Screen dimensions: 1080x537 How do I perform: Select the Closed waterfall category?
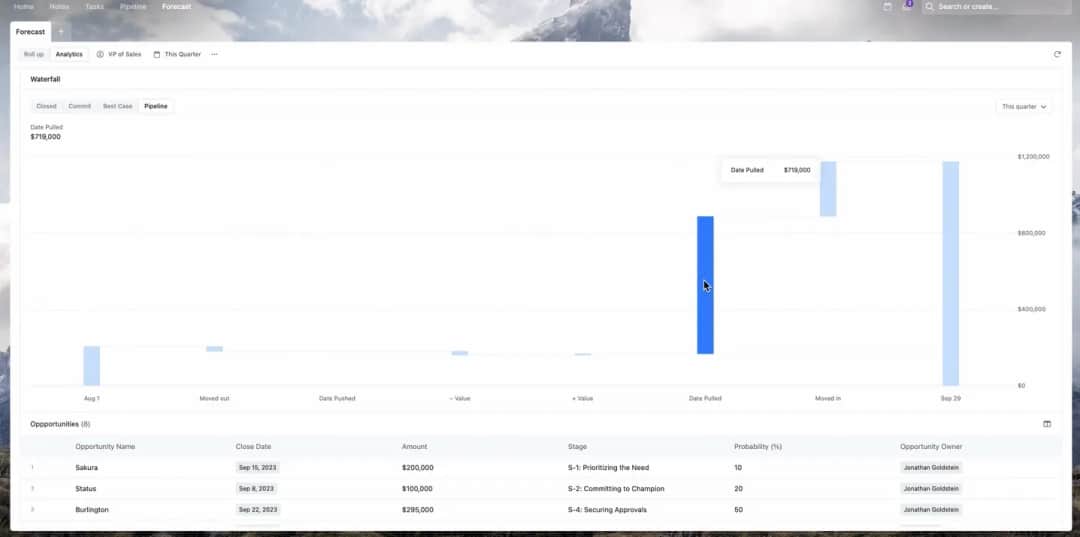pos(46,106)
